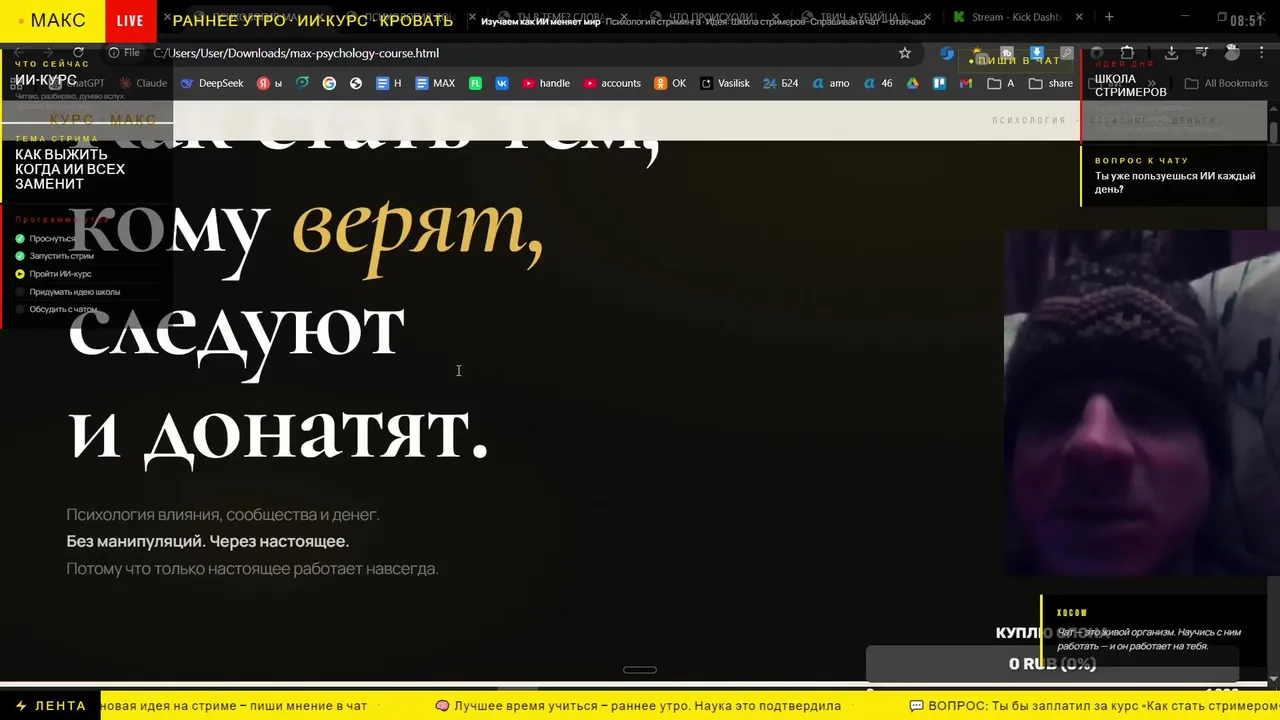Open the H docs bookmark

coord(388,83)
